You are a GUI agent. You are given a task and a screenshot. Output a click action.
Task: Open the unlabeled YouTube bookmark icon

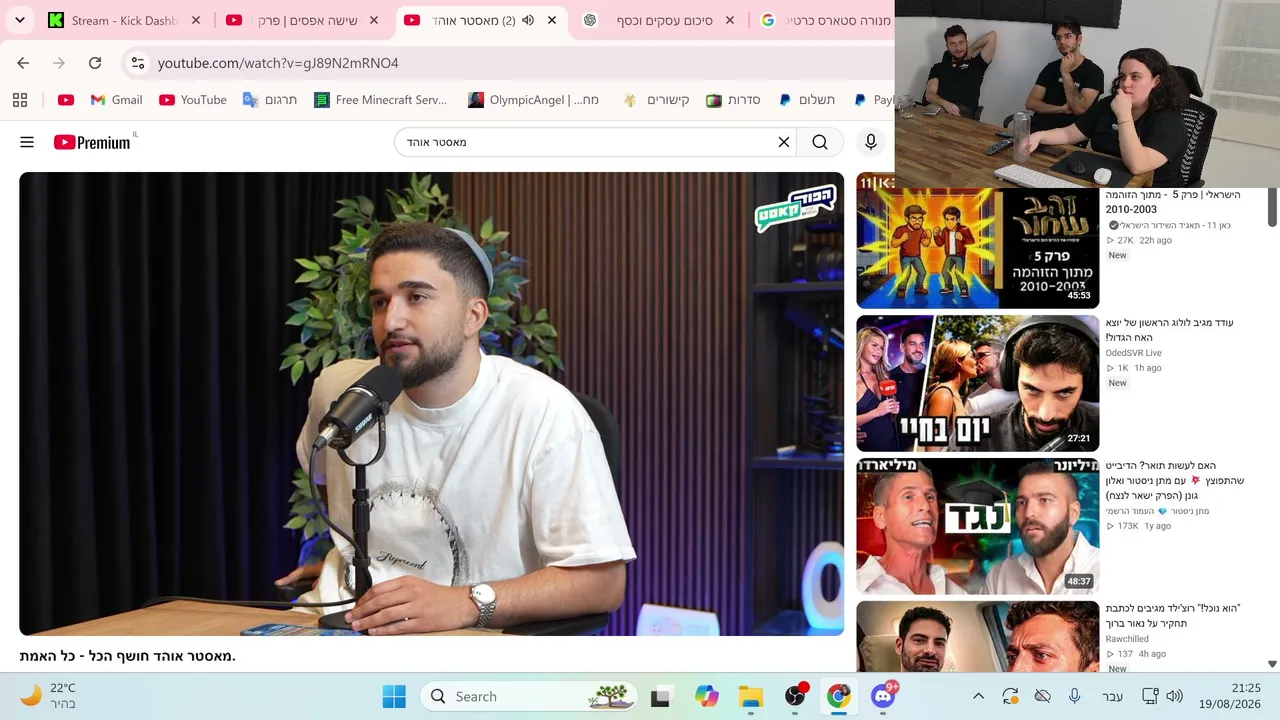(x=66, y=100)
